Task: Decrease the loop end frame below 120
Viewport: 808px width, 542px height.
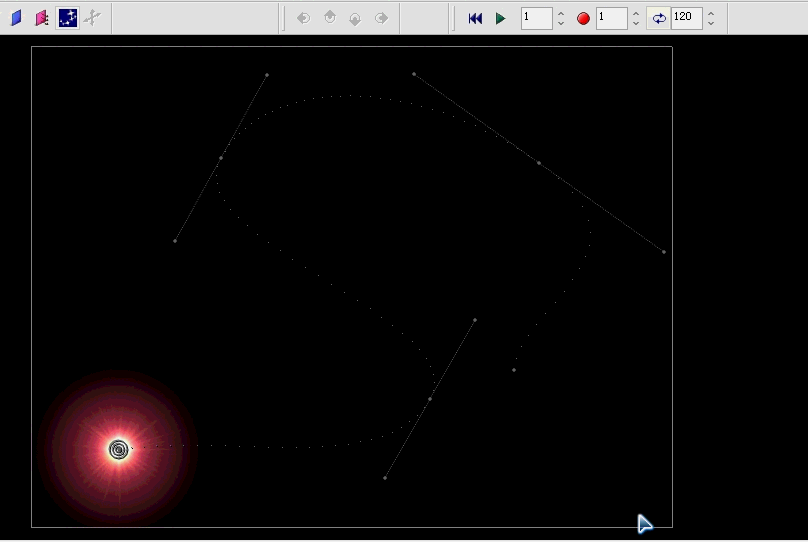Action: pyautogui.click(x=711, y=23)
